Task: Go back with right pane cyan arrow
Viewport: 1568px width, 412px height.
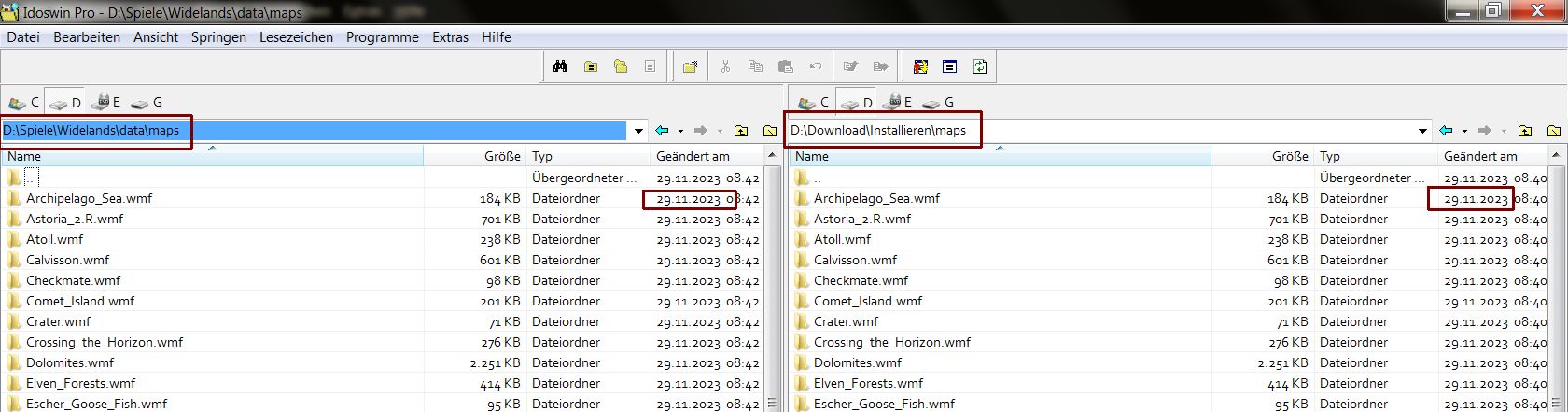Action: coord(1447,131)
